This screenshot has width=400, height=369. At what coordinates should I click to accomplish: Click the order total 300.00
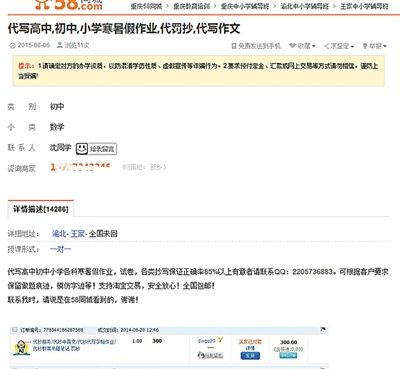tap(289, 342)
